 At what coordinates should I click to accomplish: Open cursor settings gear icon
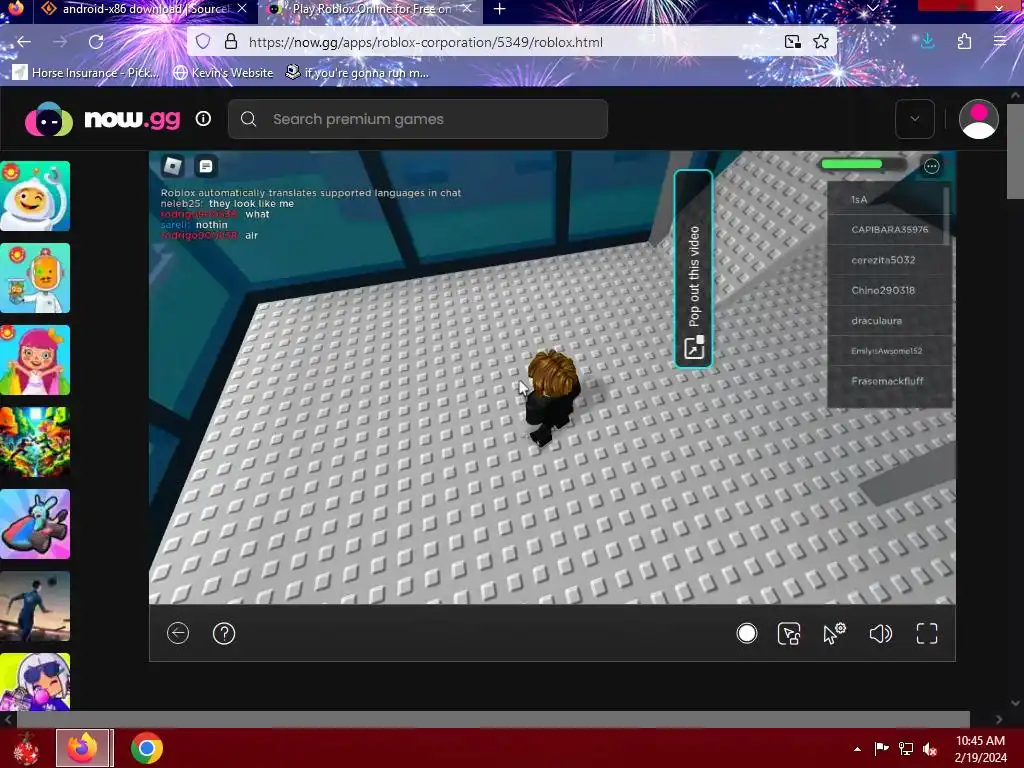tap(834, 633)
